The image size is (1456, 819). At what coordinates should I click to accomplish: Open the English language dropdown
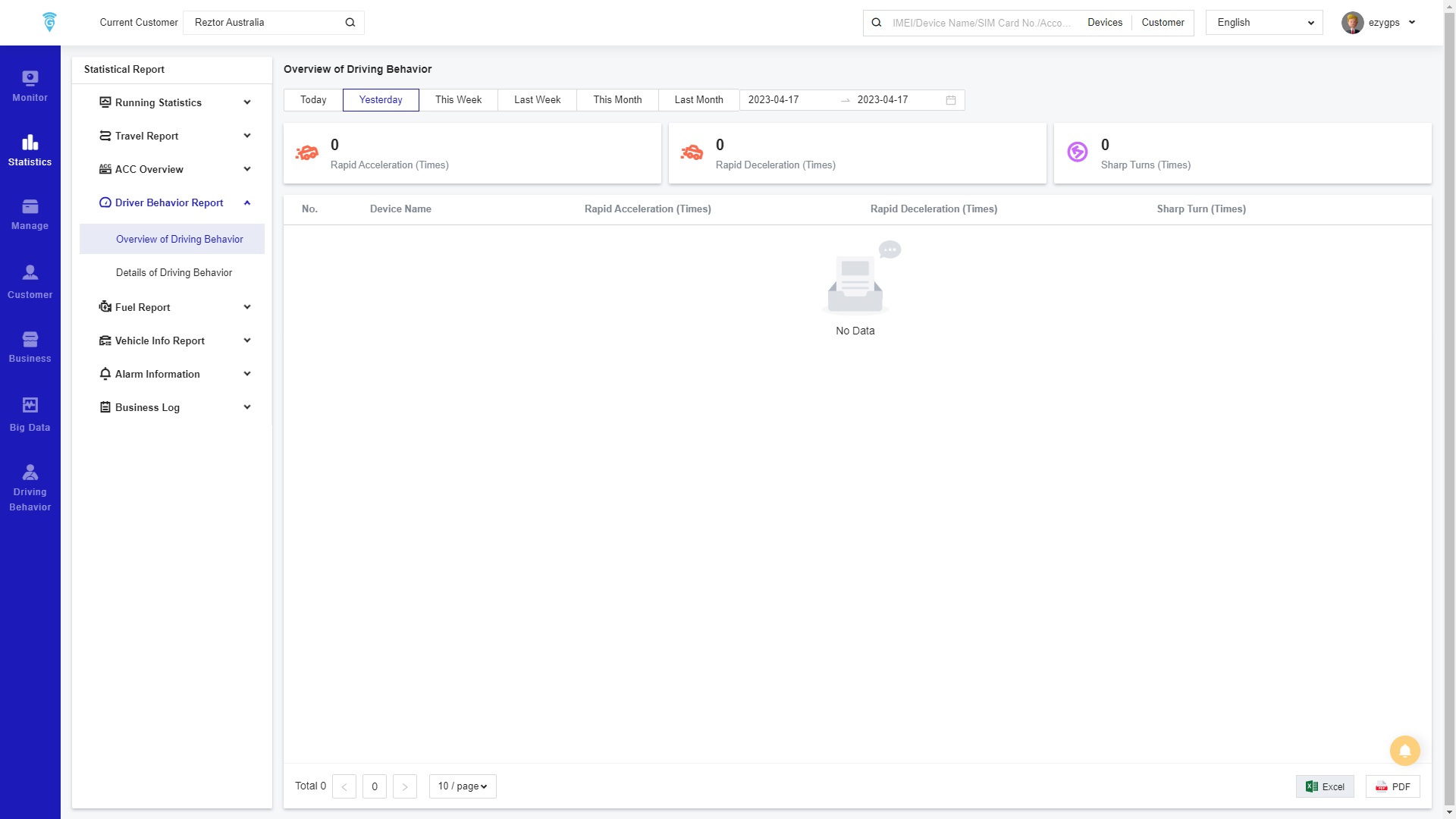click(x=1263, y=23)
